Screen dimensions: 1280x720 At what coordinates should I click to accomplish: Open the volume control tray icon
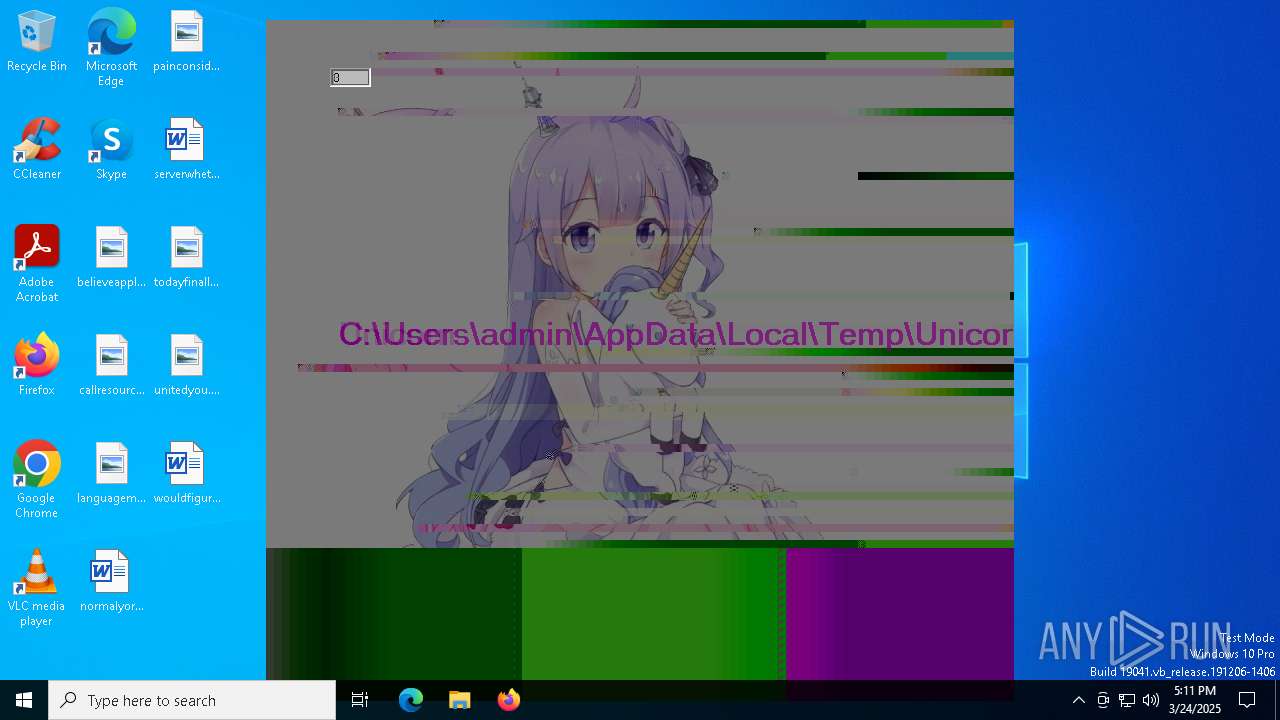(1151, 700)
